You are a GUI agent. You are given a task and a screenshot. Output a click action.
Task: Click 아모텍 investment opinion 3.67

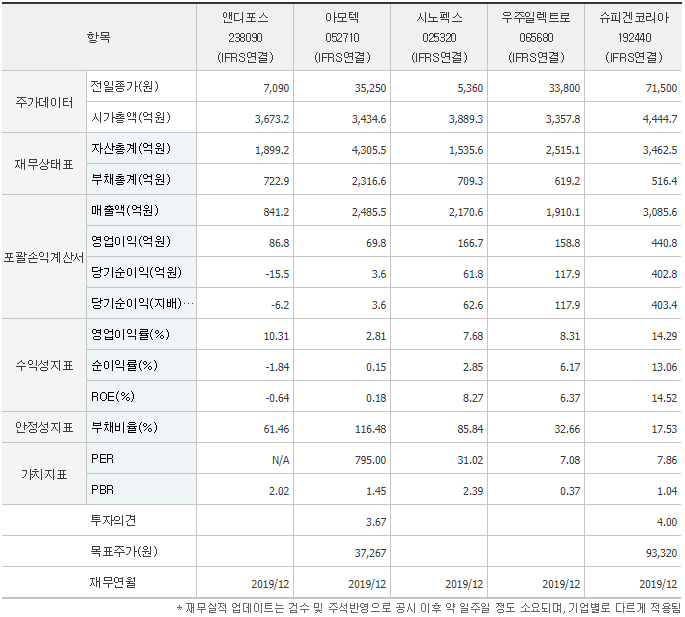tap(376, 523)
